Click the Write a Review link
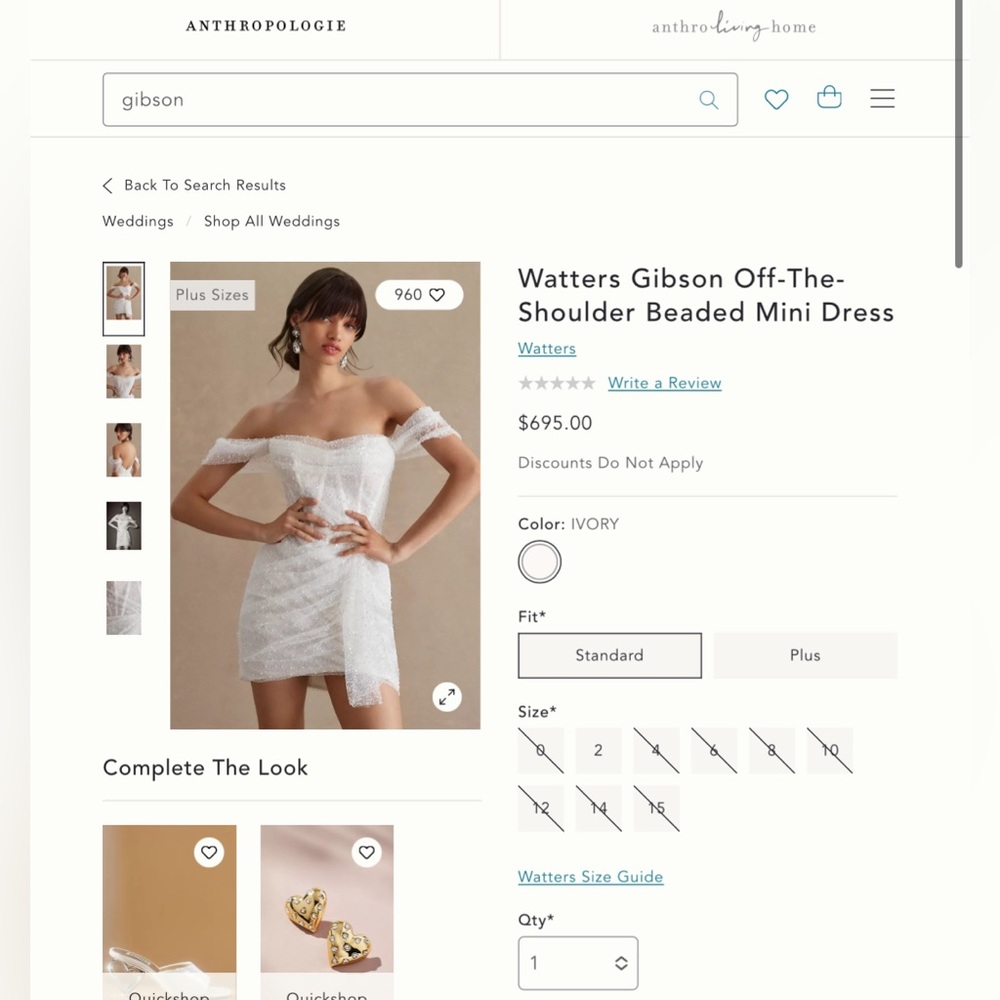Viewport: 1000px width, 1000px height. [x=665, y=383]
